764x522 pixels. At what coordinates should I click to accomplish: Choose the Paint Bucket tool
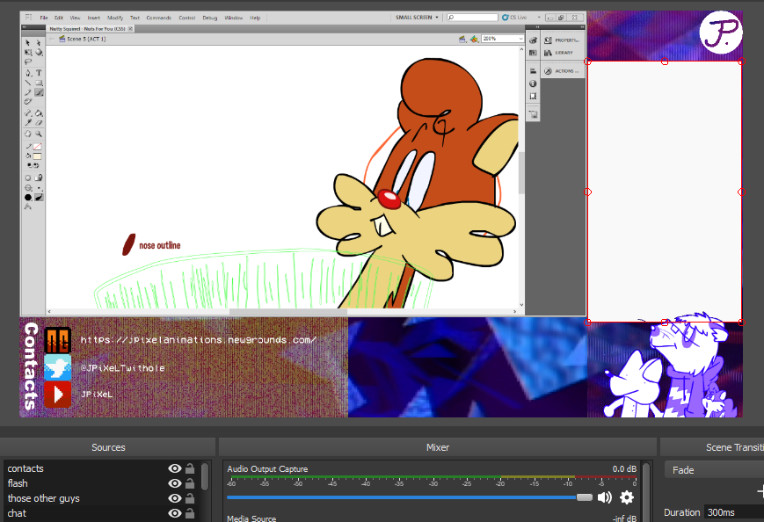[39, 113]
